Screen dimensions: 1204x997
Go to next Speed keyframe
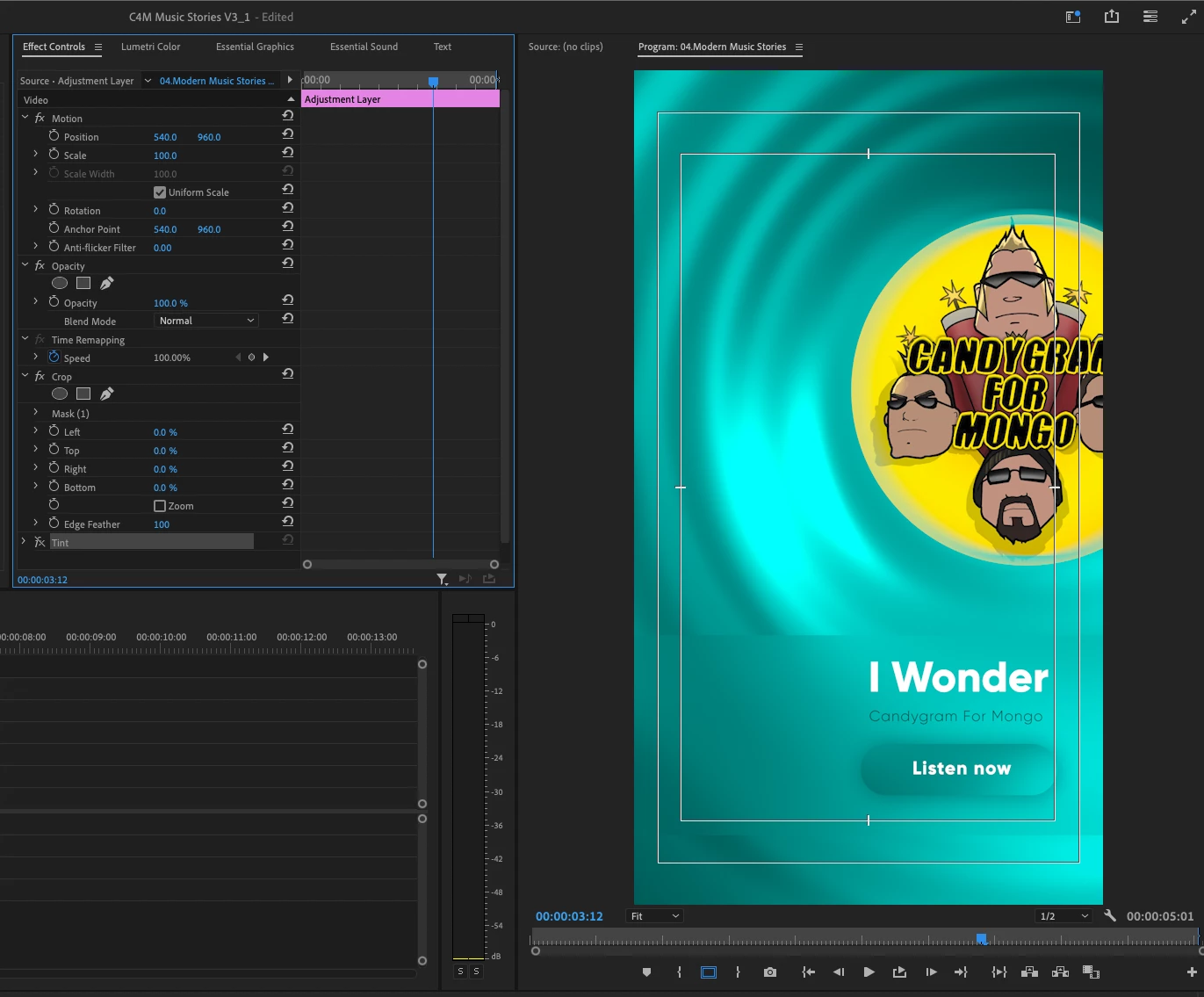coord(266,358)
